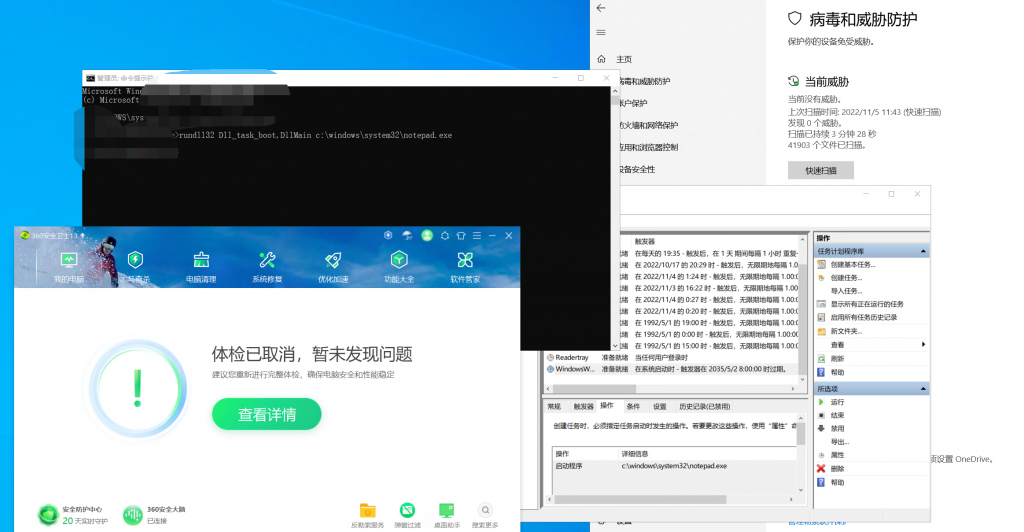Open 搜索更多 search more icon

pyautogui.click(x=485, y=514)
